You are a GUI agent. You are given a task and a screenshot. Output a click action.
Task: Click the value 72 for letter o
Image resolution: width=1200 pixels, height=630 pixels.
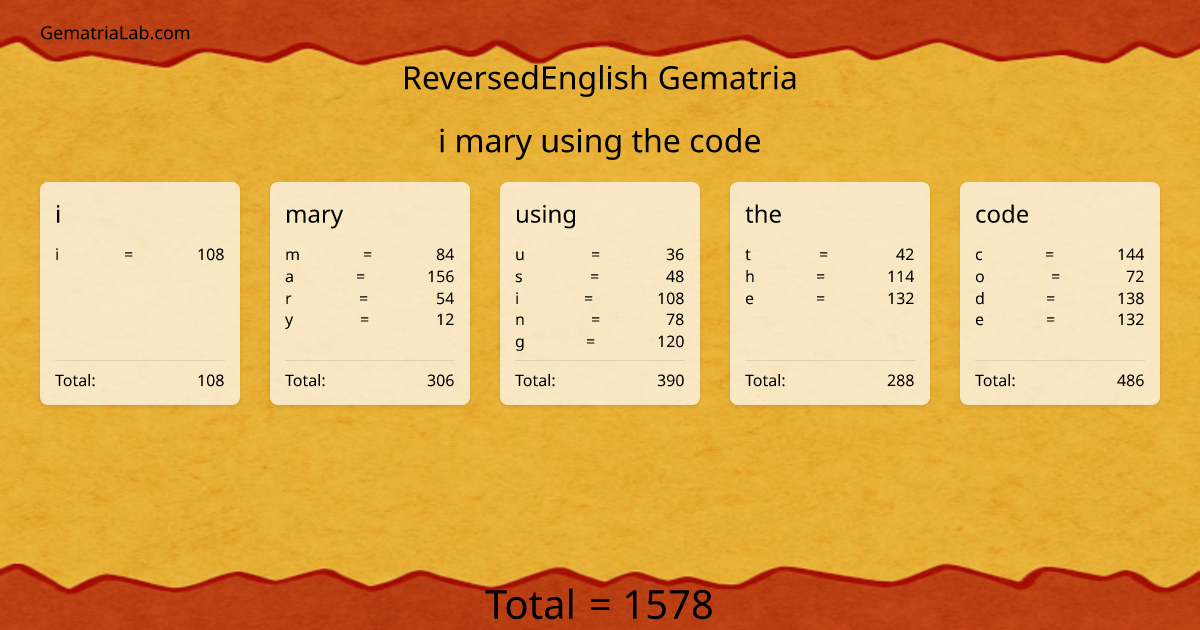point(1135,276)
